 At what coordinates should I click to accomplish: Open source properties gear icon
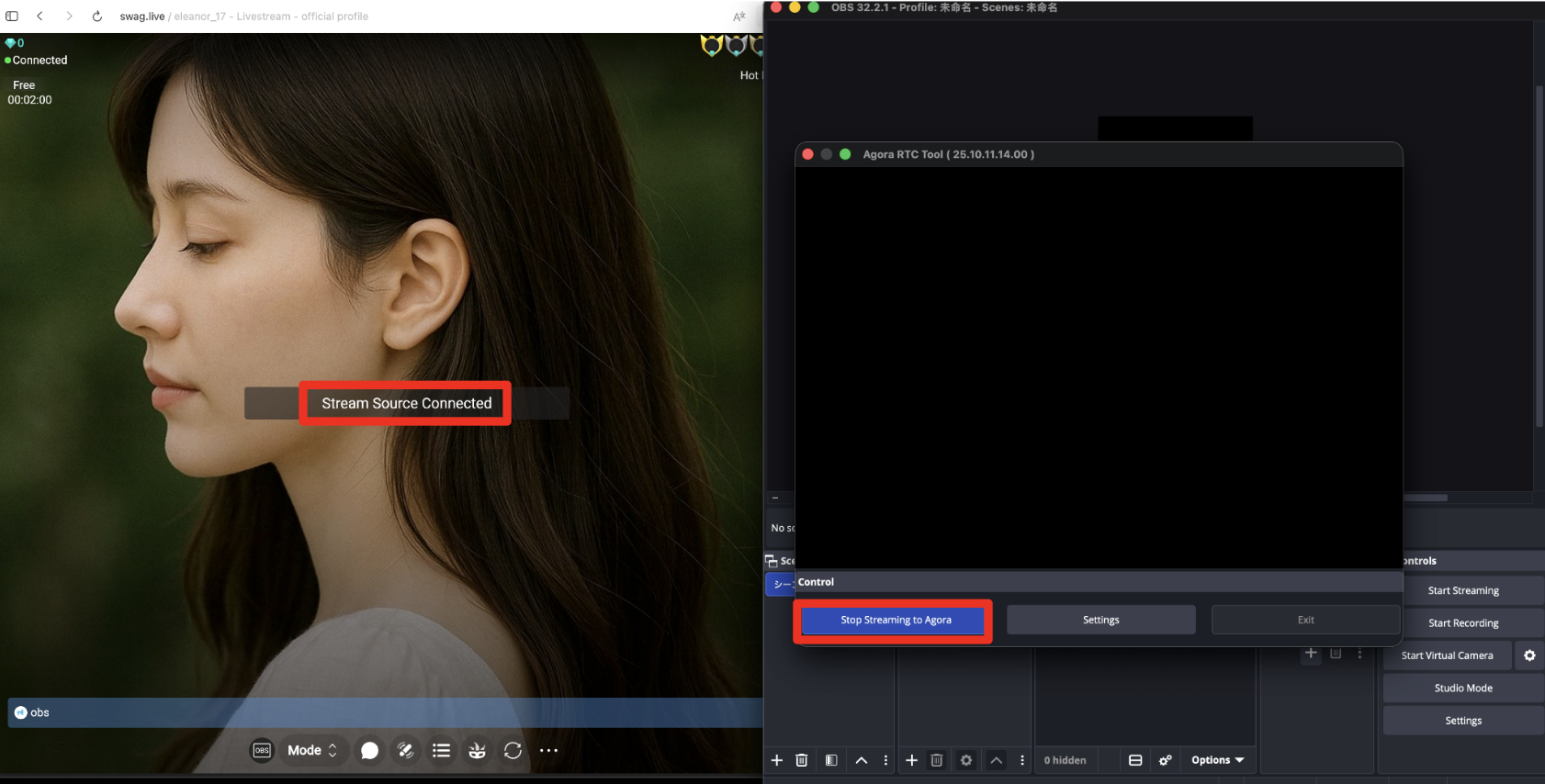(x=966, y=760)
